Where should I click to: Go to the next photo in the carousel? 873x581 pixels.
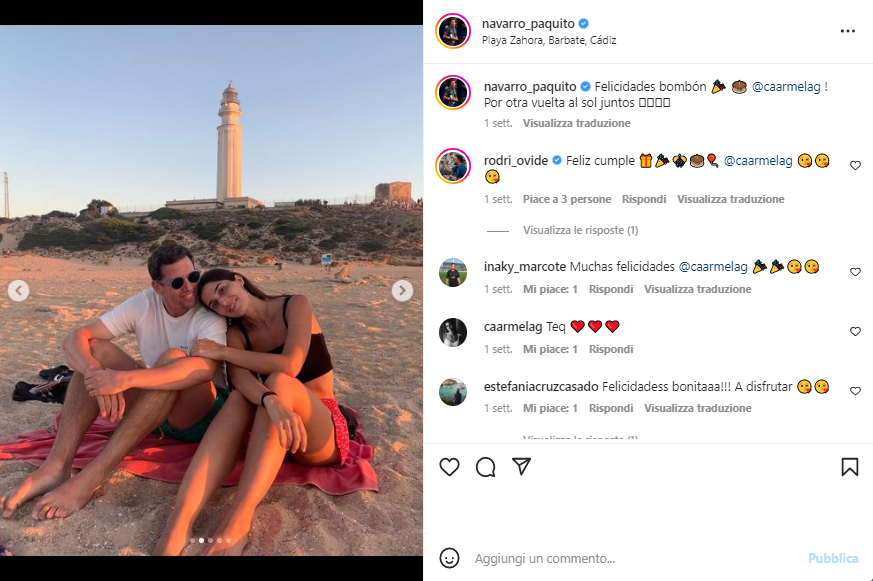[402, 291]
